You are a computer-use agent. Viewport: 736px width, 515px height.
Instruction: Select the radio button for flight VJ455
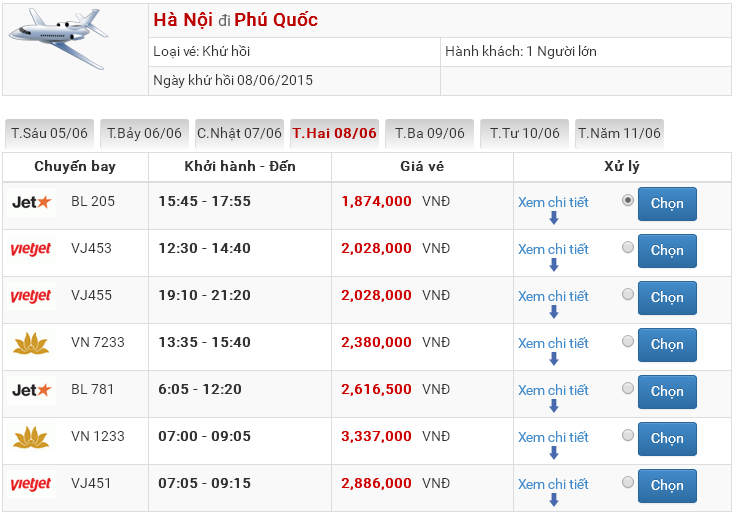pos(628,294)
